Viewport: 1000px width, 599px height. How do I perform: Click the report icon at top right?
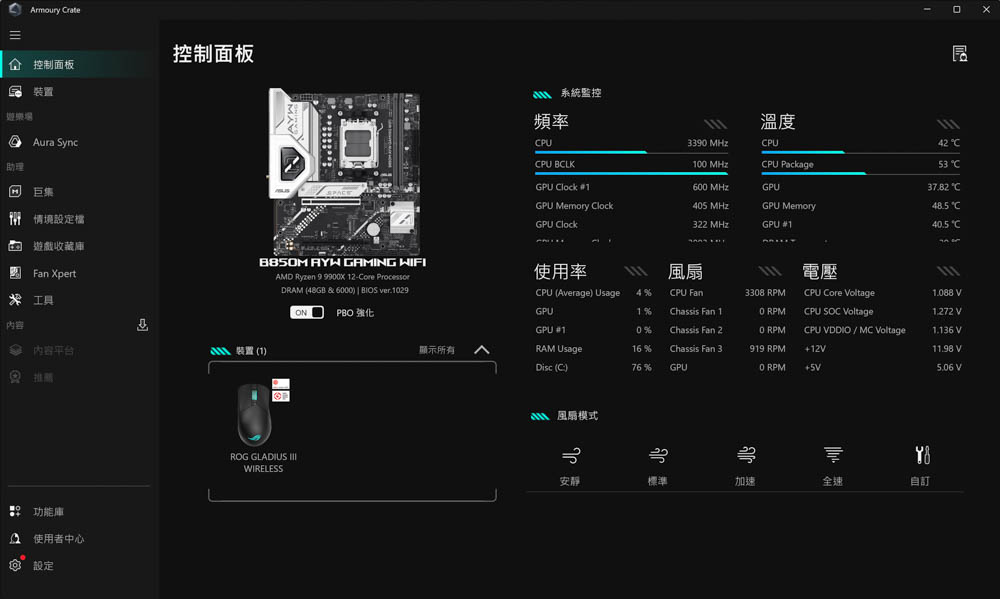click(x=959, y=54)
